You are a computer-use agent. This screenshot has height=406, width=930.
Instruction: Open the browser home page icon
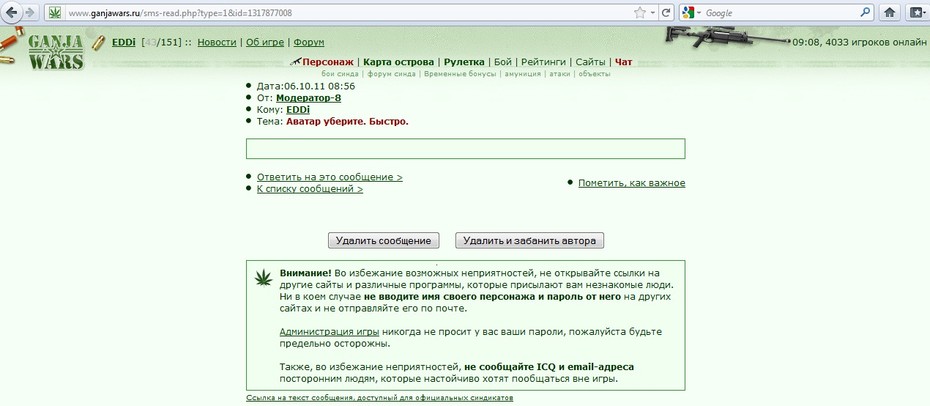(x=889, y=12)
